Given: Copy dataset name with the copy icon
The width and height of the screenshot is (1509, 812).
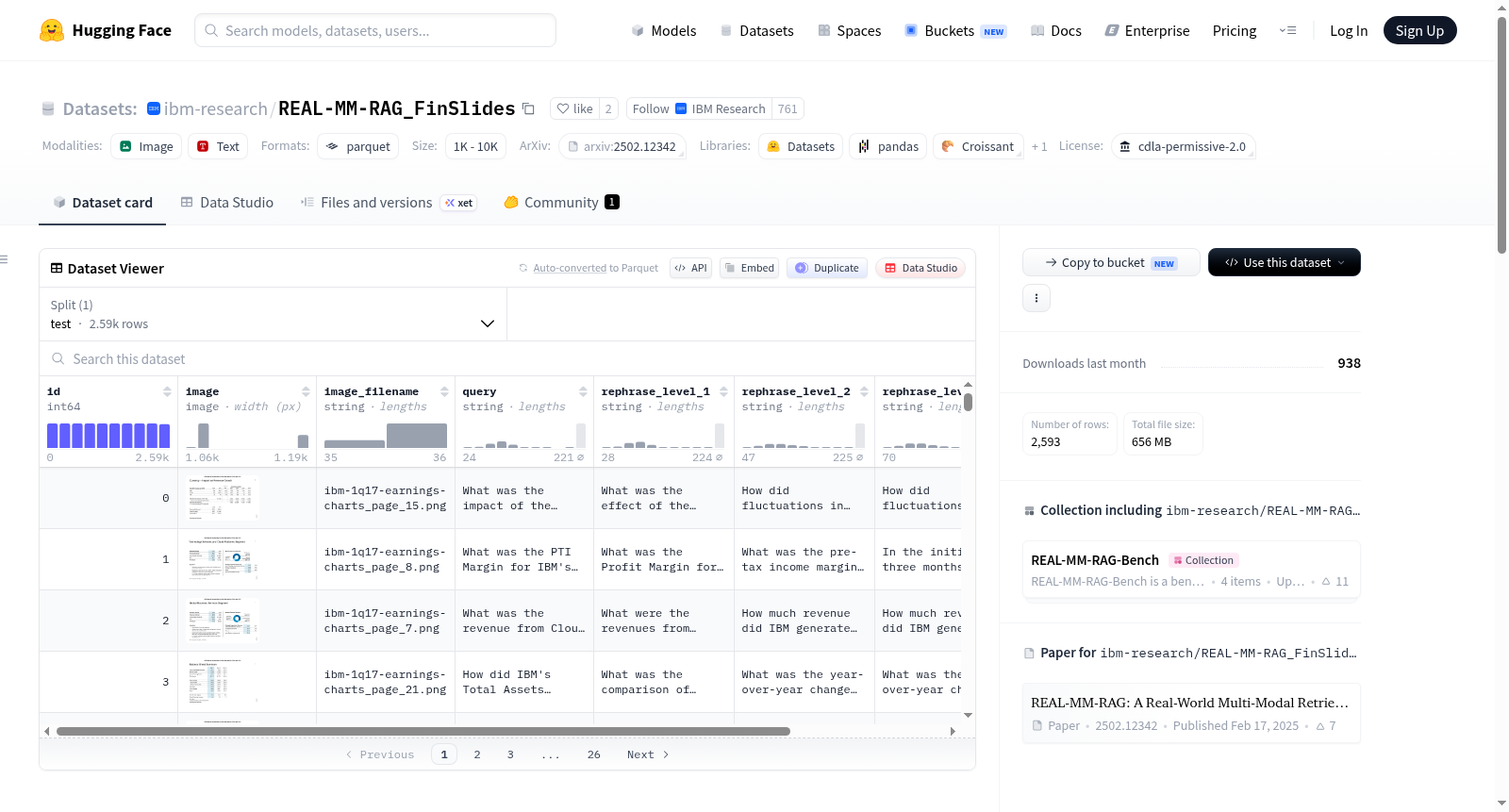Looking at the screenshot, I should tap(528, 109).
